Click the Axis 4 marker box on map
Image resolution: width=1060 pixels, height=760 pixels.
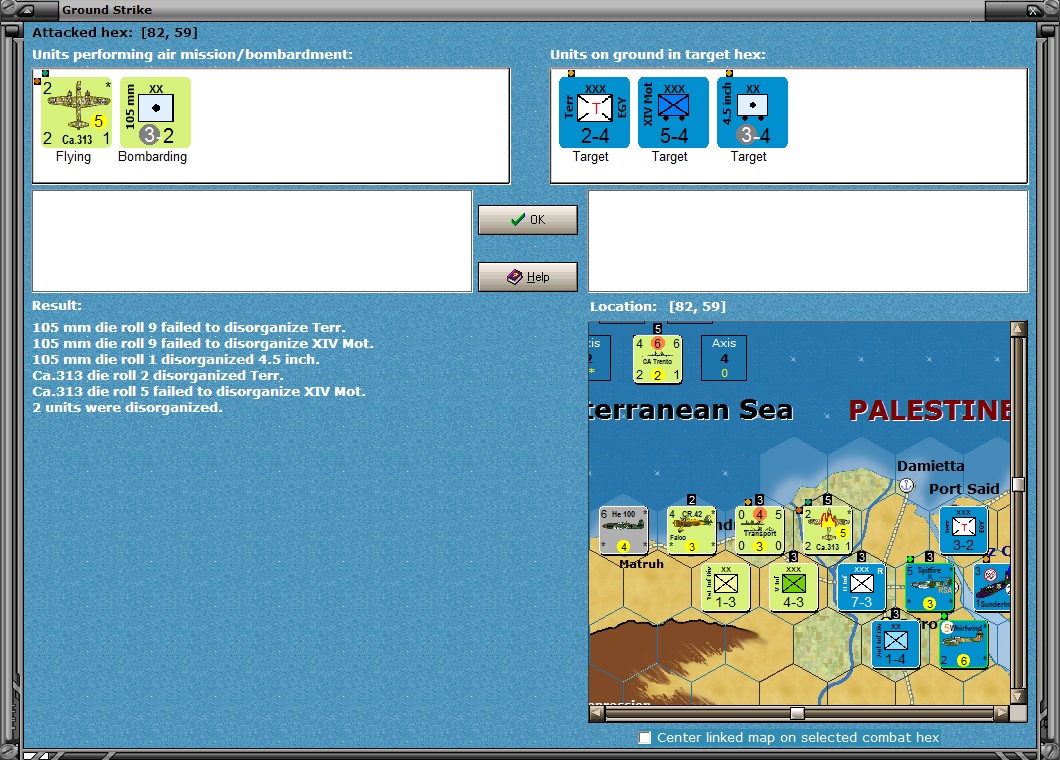pyautogui.click(x=723, y=358)
